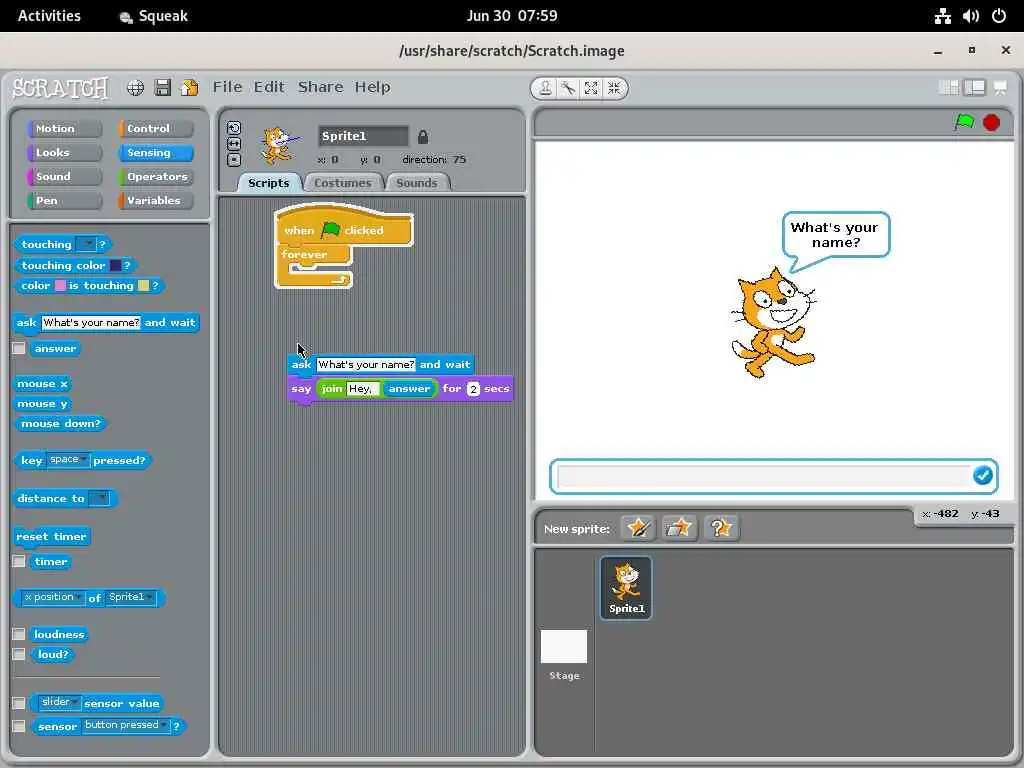
Task: Open the distance to dropdown
Action: tap(99, 498)
